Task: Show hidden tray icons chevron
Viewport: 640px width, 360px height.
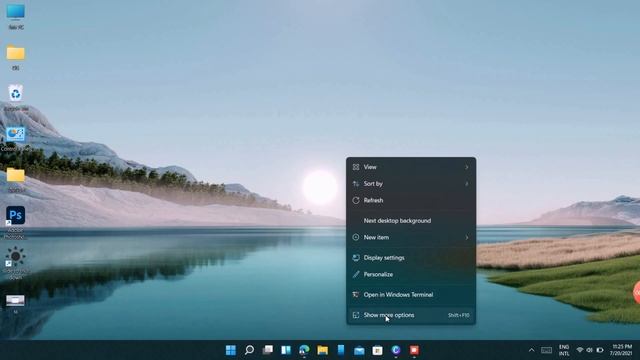Action: tap(531, 350)
